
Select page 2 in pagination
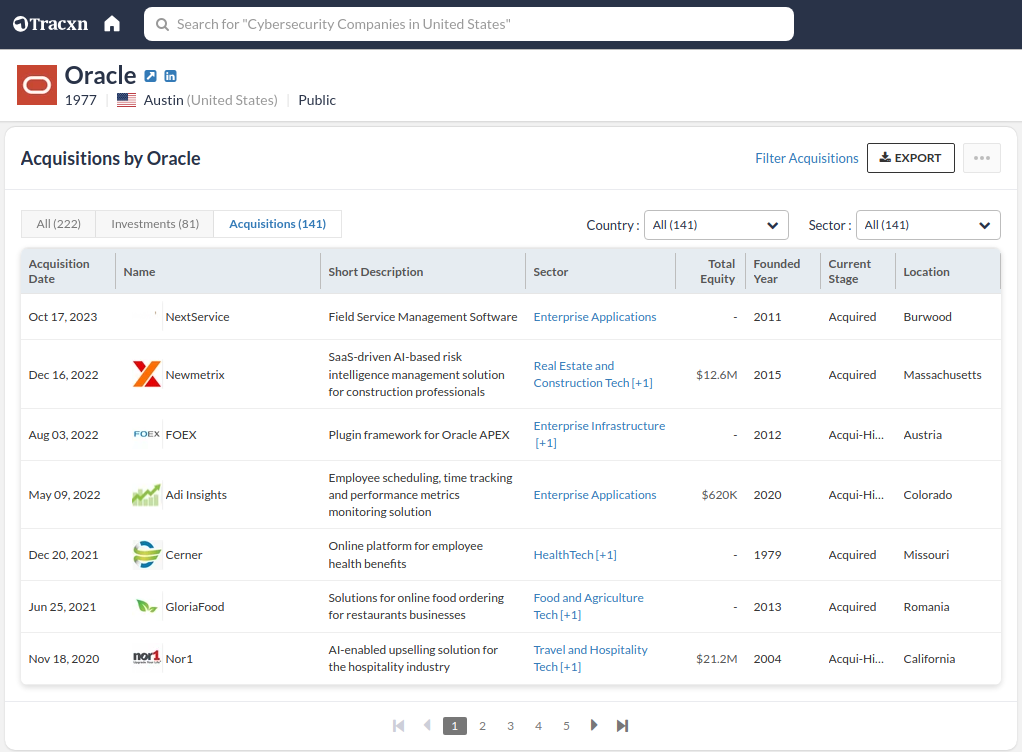tap(482, 725)
